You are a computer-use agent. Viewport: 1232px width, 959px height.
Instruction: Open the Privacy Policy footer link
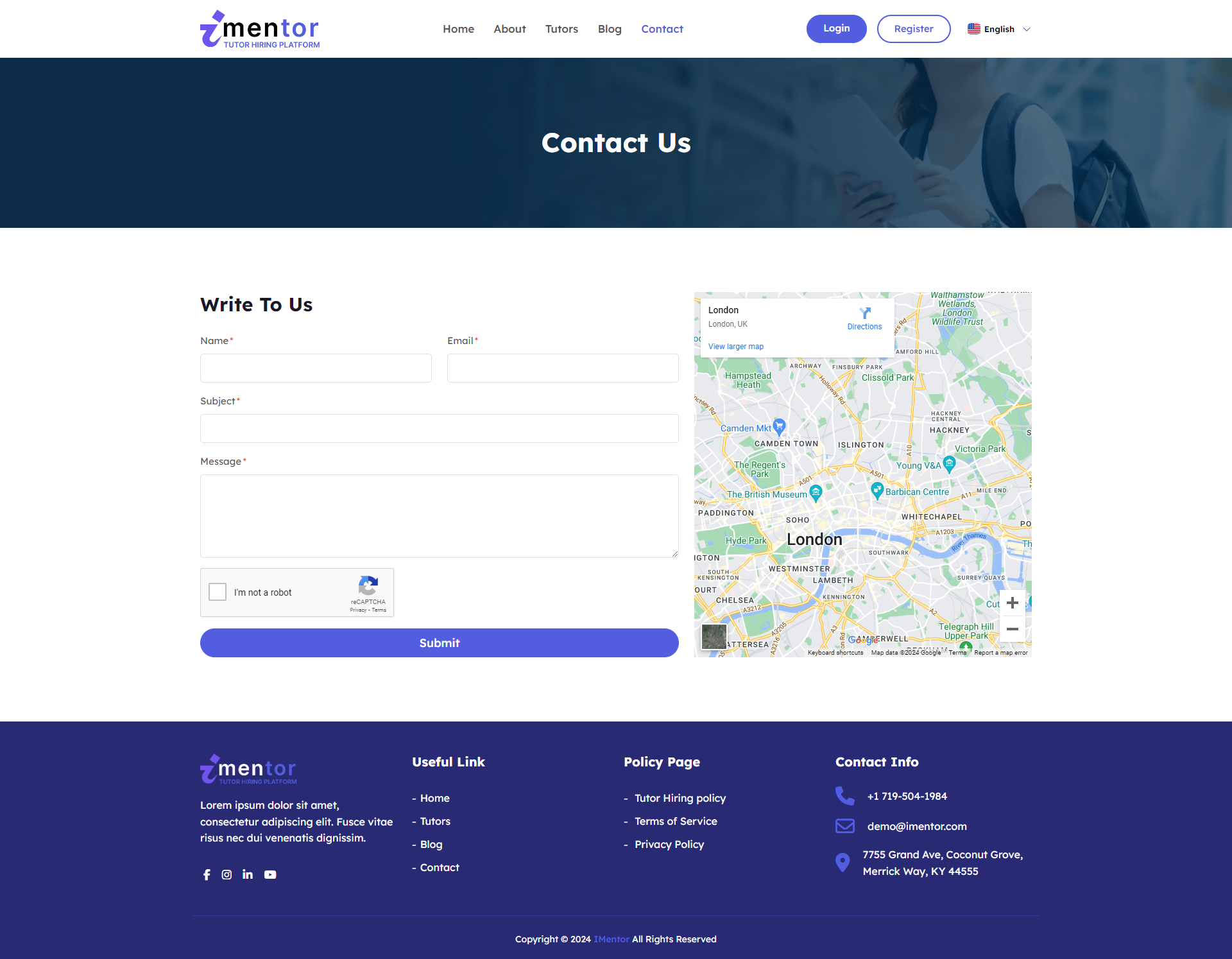tap(669, 844)
